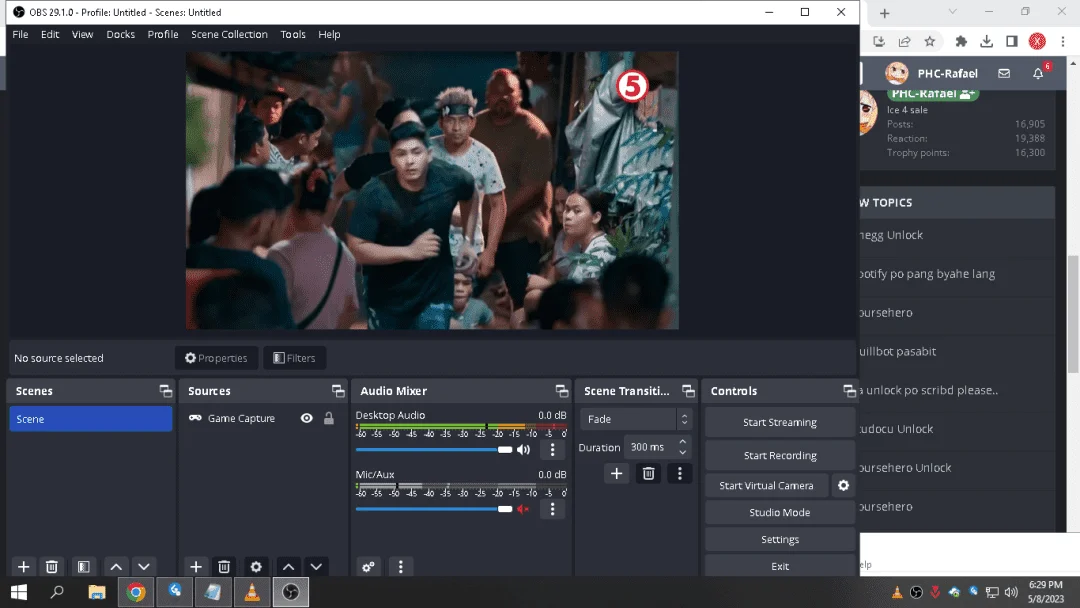
Task: Undock the Scene Transitions panel
Action: 688,391
